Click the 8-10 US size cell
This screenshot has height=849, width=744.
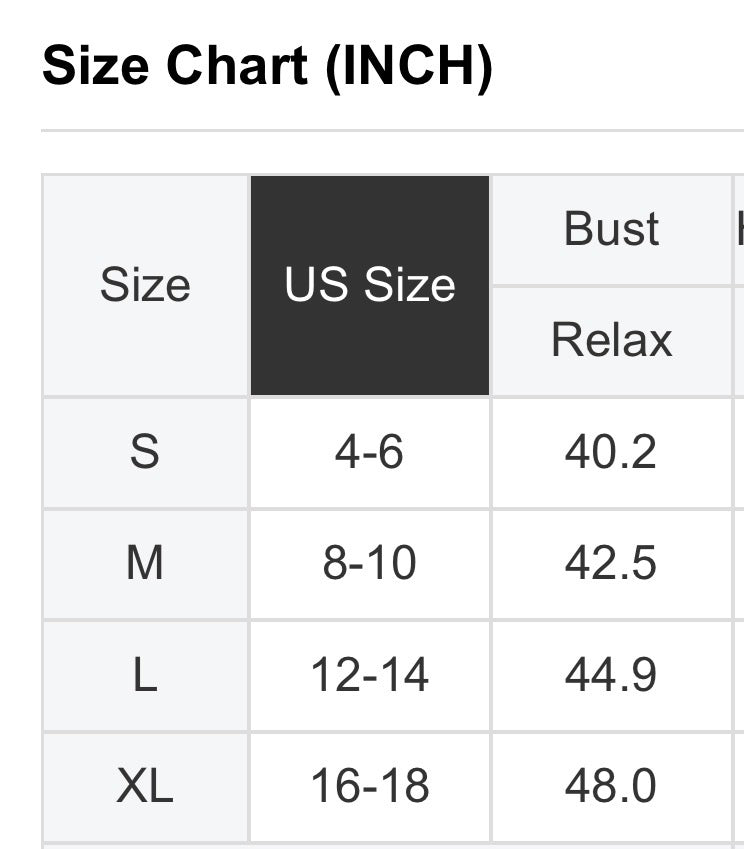tap(370, 563)
